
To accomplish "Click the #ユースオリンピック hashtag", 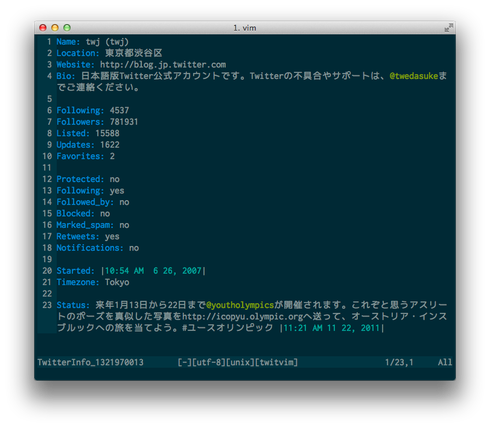I will pyautogui.click(x=228, y=328).
